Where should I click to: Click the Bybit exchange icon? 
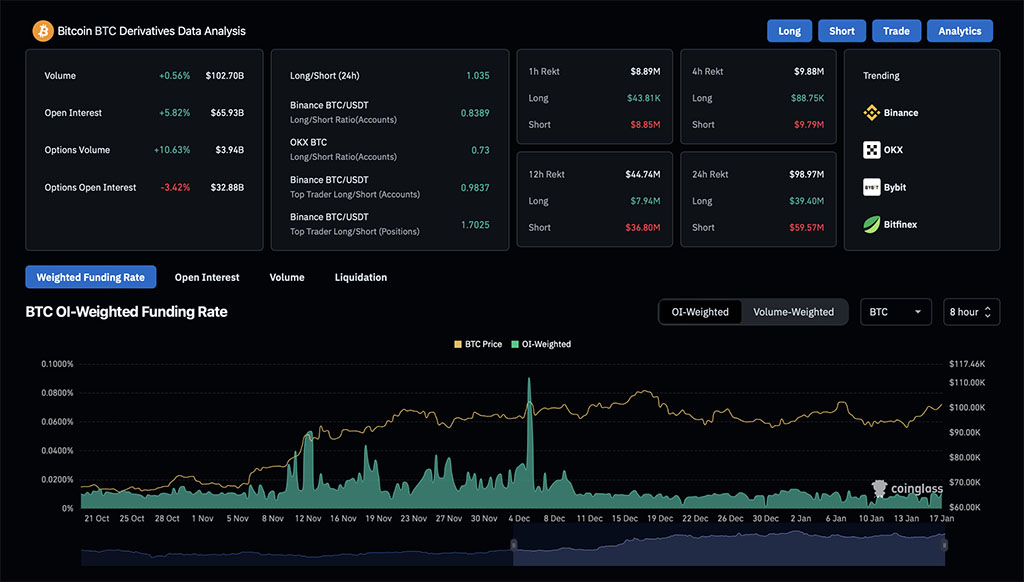[871, 187]
